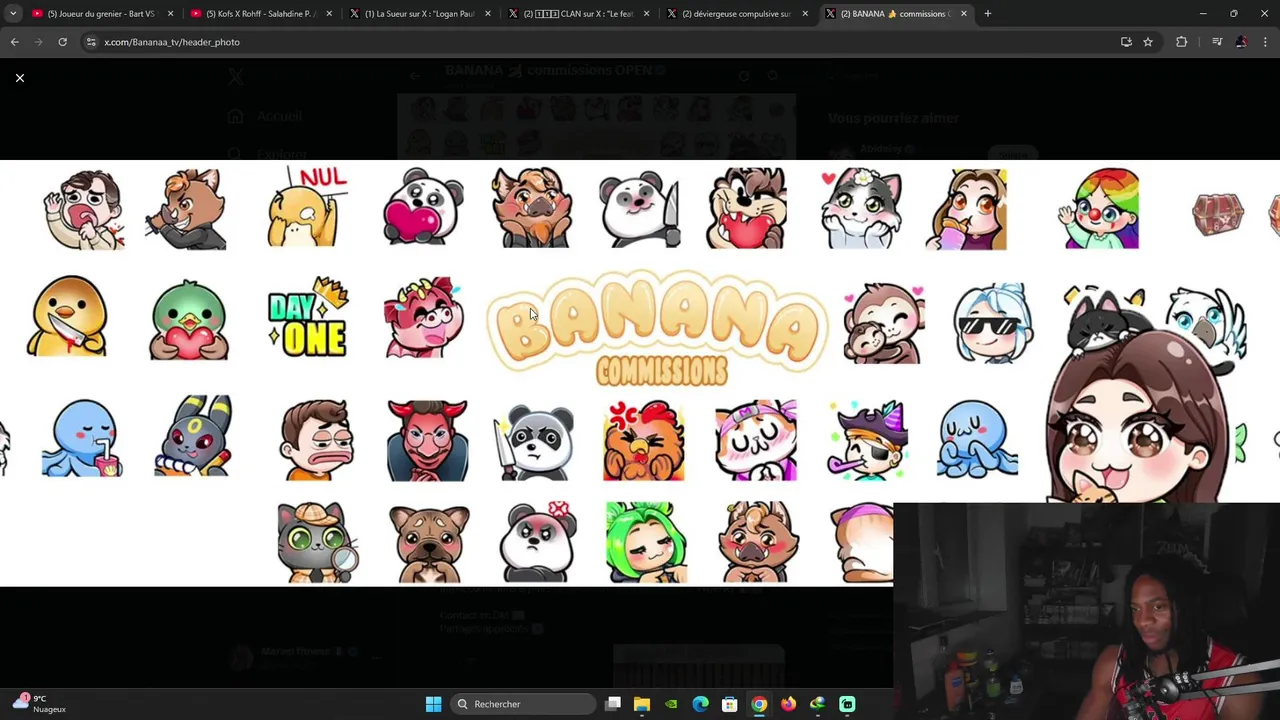Open the Chrome tab search dropdown arrow
The image size is (1280, 720).
tap(12, 14)
